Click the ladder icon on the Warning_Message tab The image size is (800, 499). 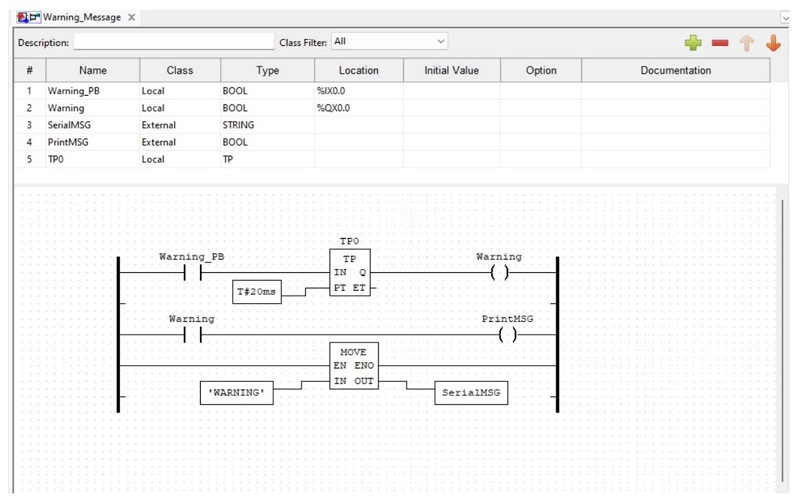point(35,17)
